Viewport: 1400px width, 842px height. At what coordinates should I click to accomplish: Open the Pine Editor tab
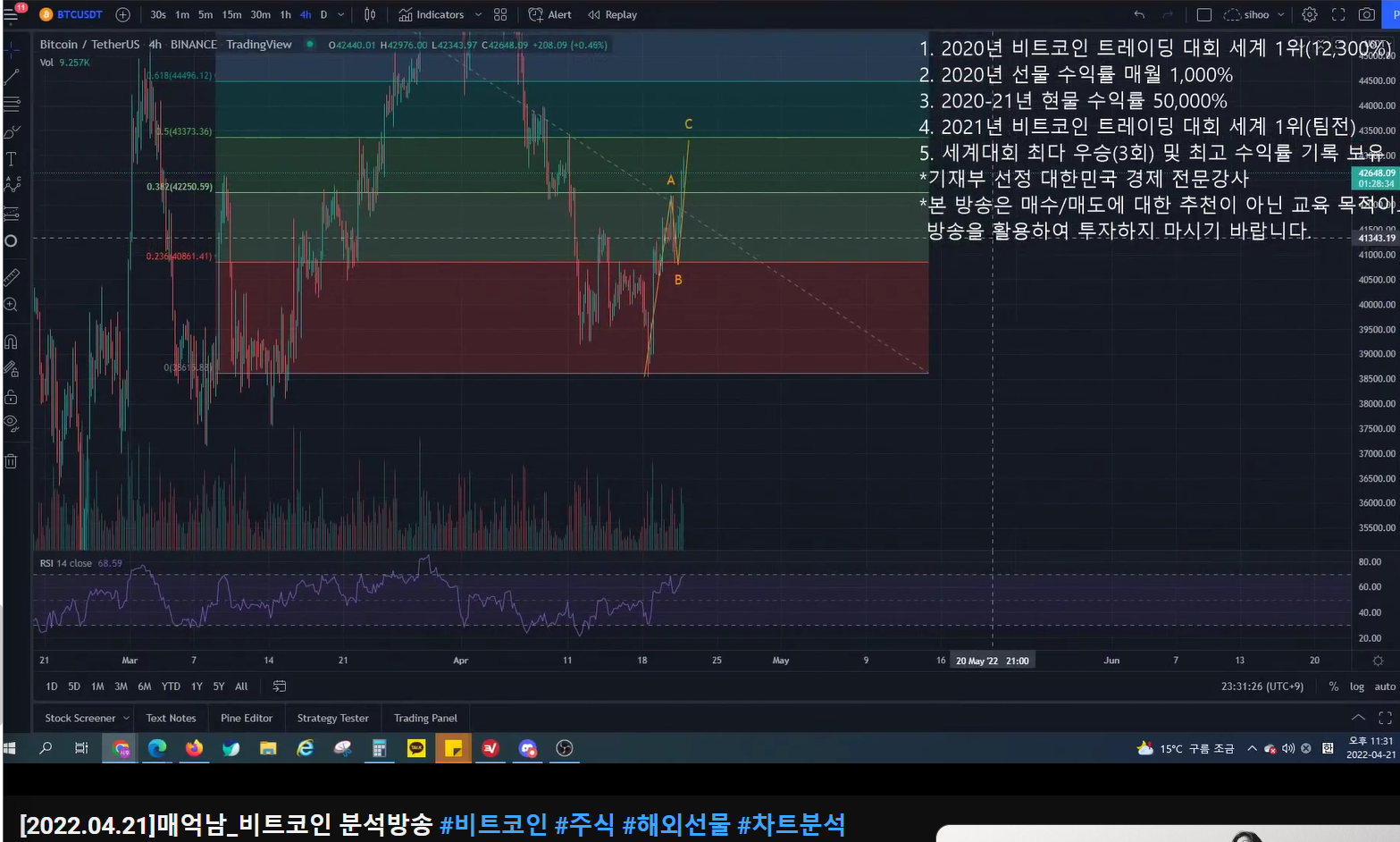(247, 718)
